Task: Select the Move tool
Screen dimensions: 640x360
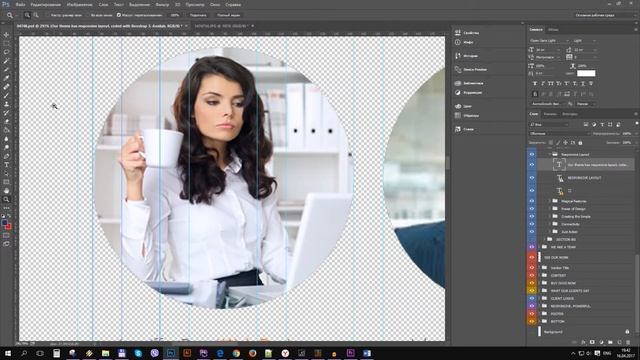Action: click(6, 35)
